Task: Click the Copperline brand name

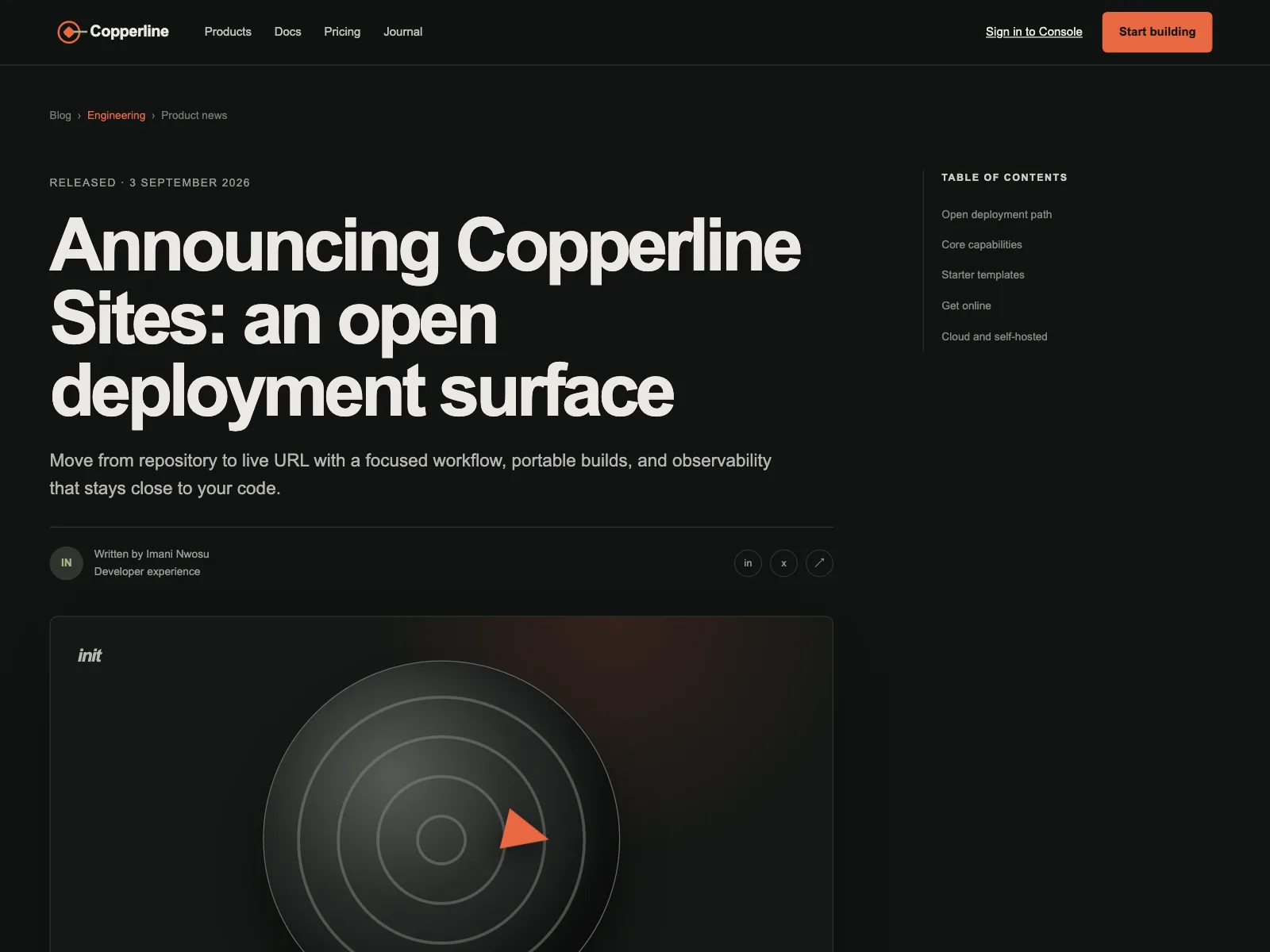Action: (x=129, y=32)
